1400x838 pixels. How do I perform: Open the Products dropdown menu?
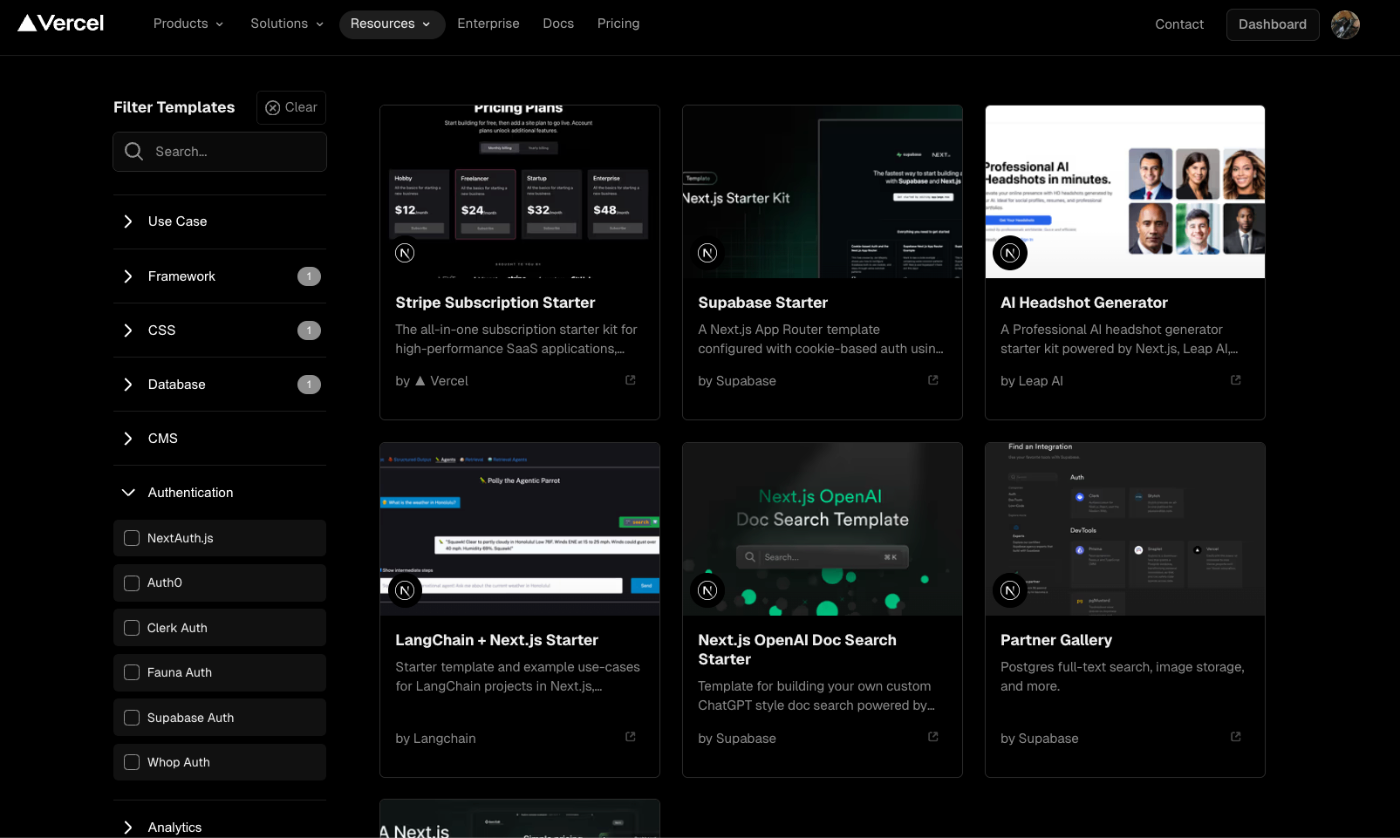tap(188, 24)
